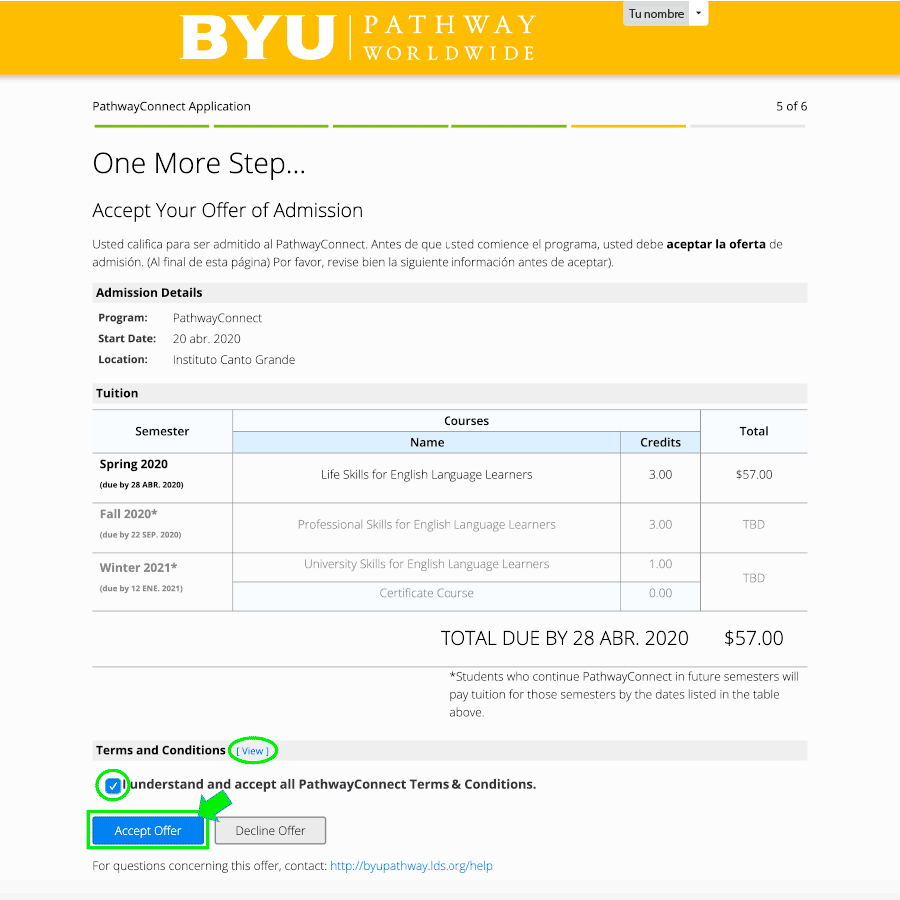
Task: Click the Tuition section header
Action: 117,393
